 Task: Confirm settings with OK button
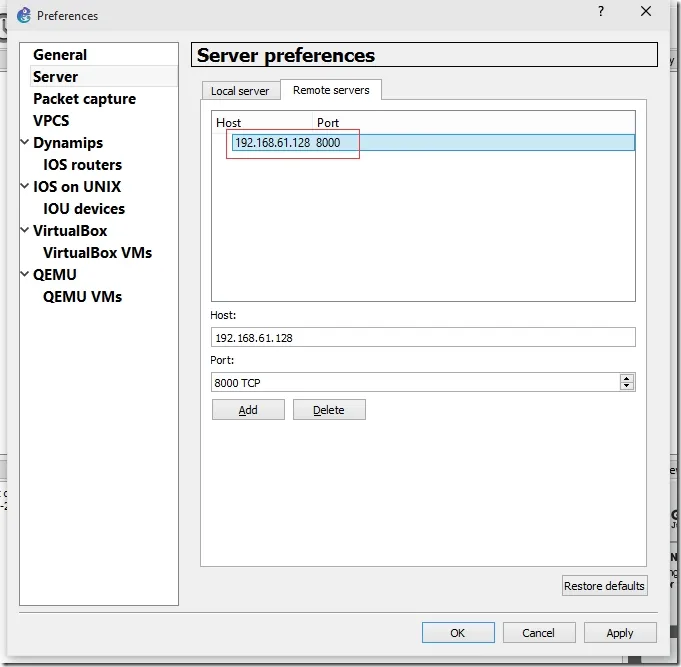coord(458,632)
